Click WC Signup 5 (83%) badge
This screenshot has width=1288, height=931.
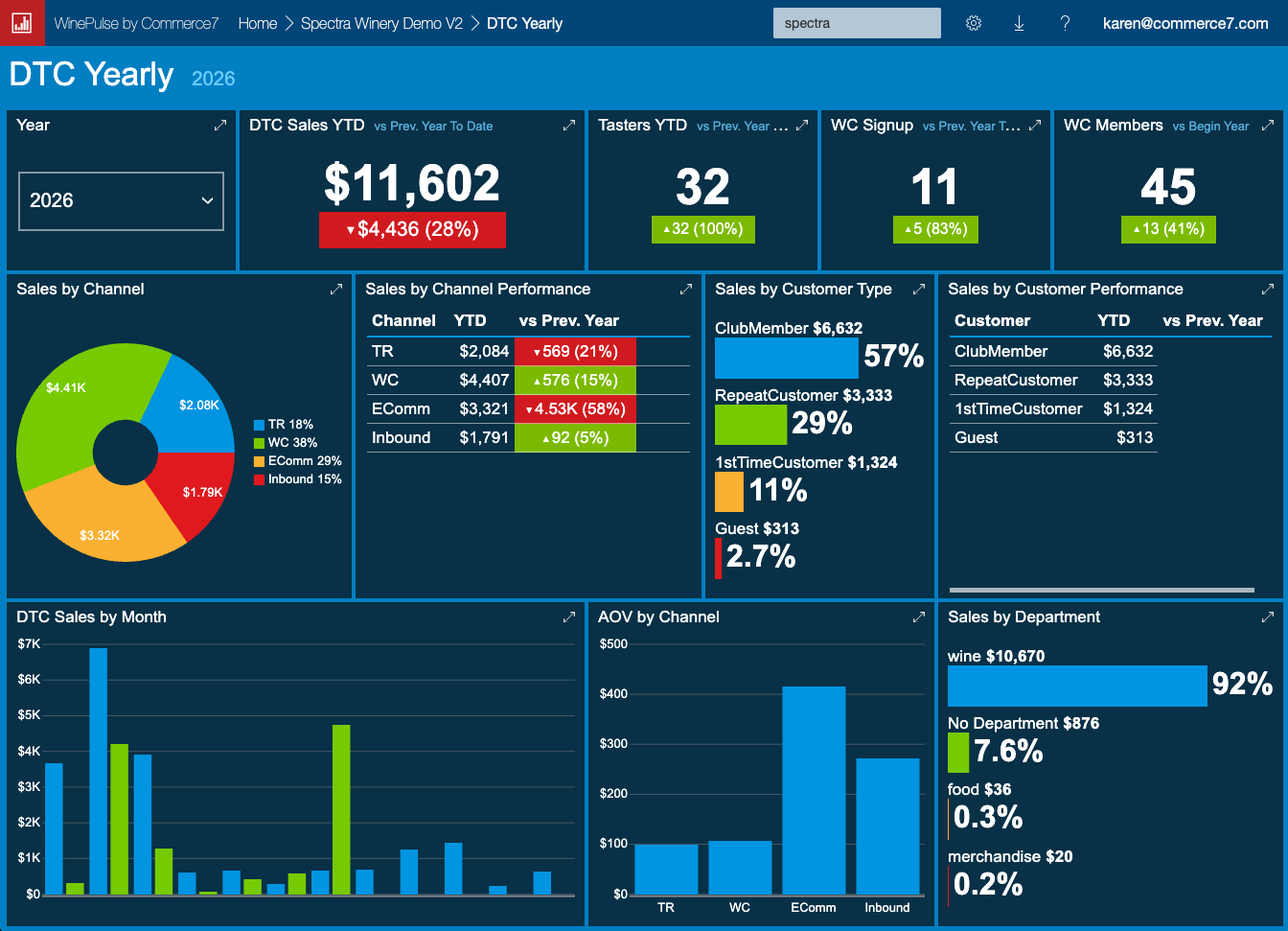[935, 229]
